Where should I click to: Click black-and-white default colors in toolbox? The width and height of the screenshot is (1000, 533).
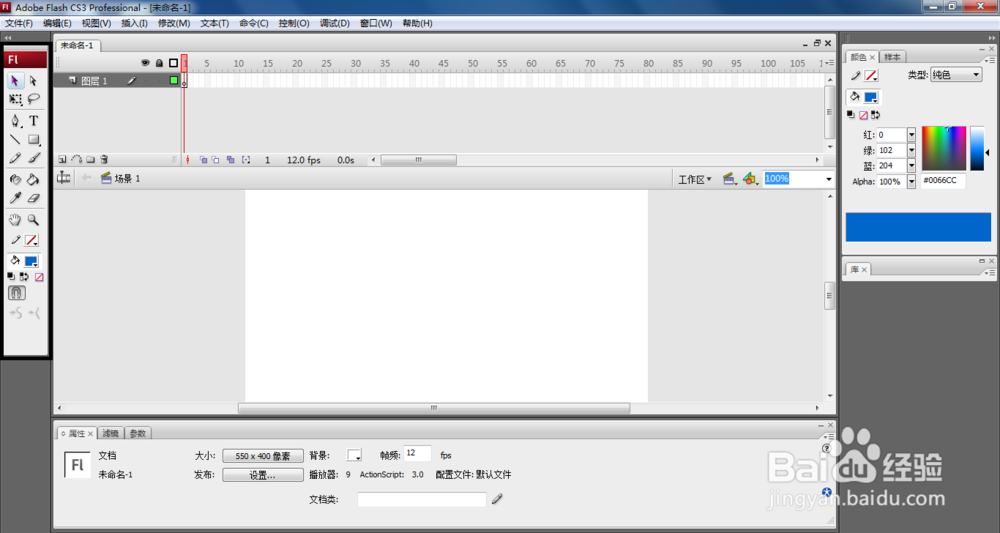pyautogui.click(x=11, y=277)
